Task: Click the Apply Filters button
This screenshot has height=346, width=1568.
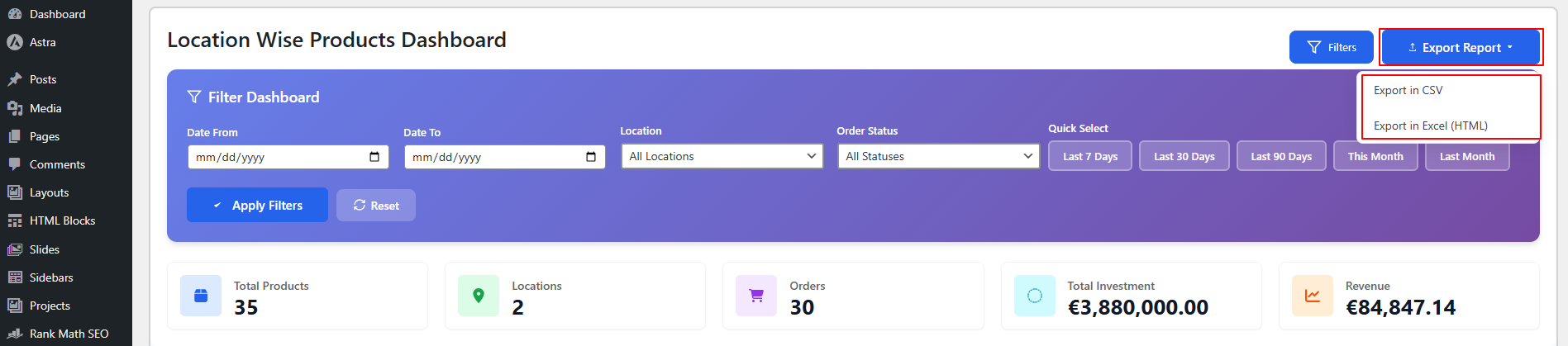Action: click(257, 205)
